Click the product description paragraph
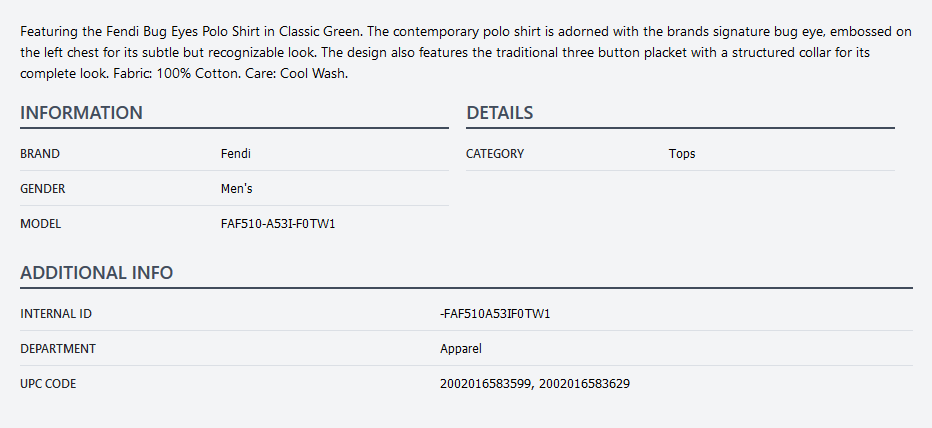932x428 pixels. point(466,51)
